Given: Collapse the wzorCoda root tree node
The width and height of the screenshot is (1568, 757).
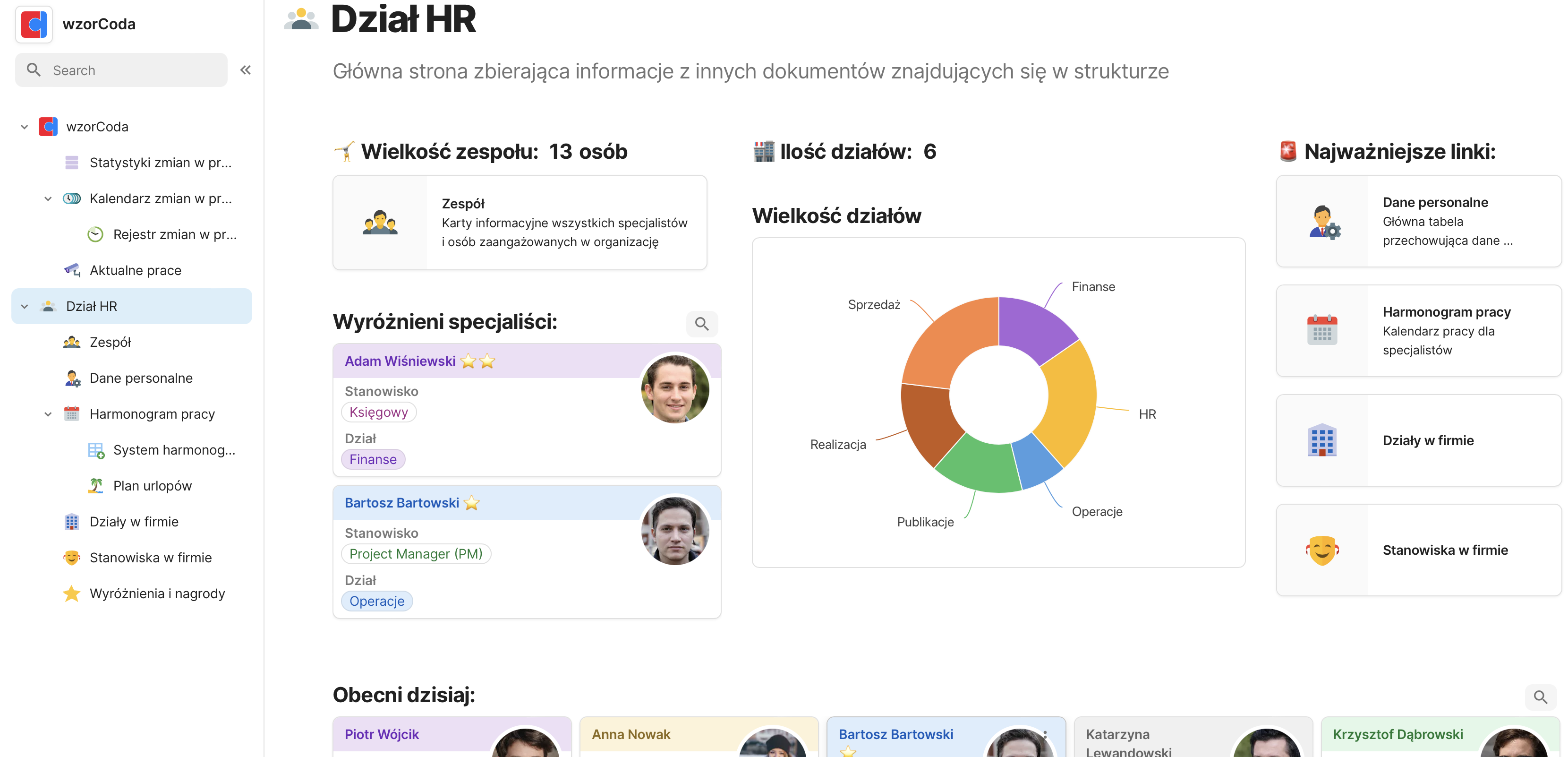Looking at the screenshot, I should pyautogui.click(x=25, y=127).
